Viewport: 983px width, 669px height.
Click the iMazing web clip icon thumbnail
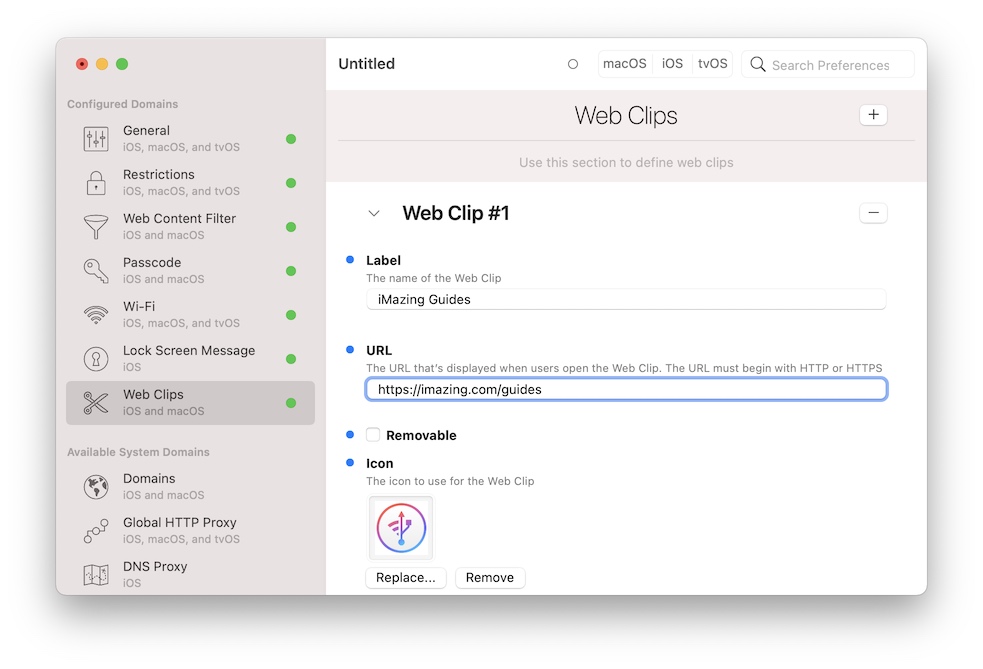pyautogui.click(x=401, y=528)
